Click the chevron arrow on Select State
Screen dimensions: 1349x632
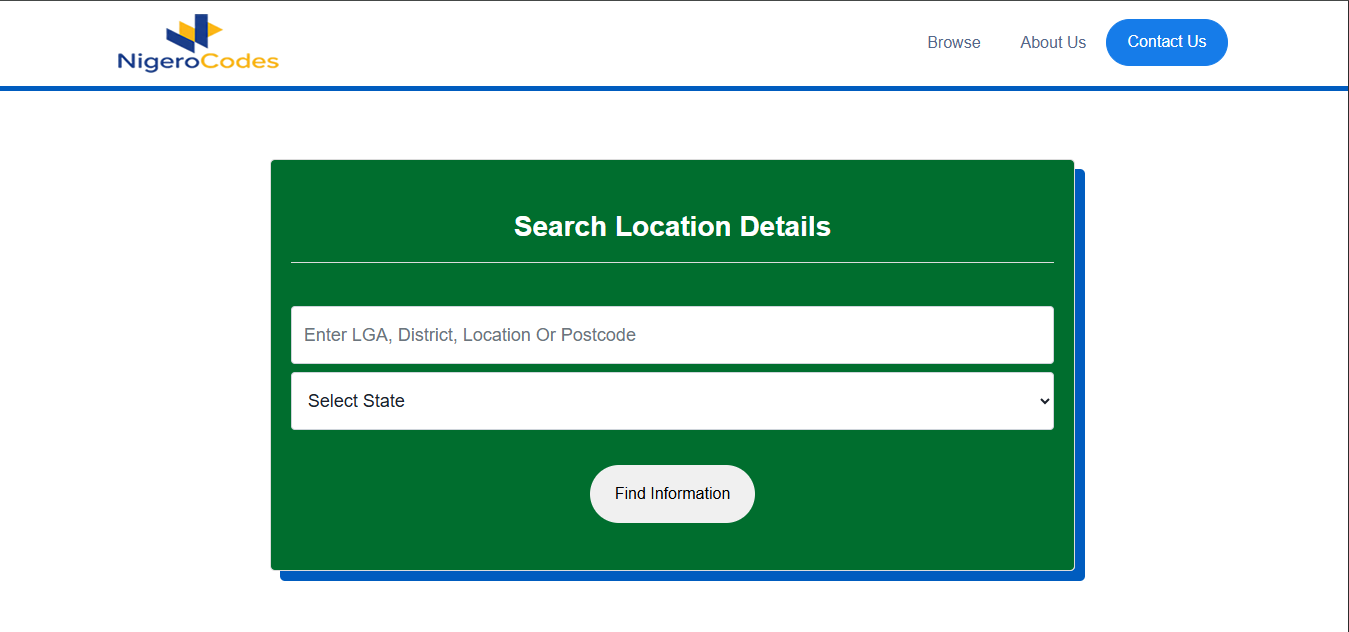(1044, 401)
